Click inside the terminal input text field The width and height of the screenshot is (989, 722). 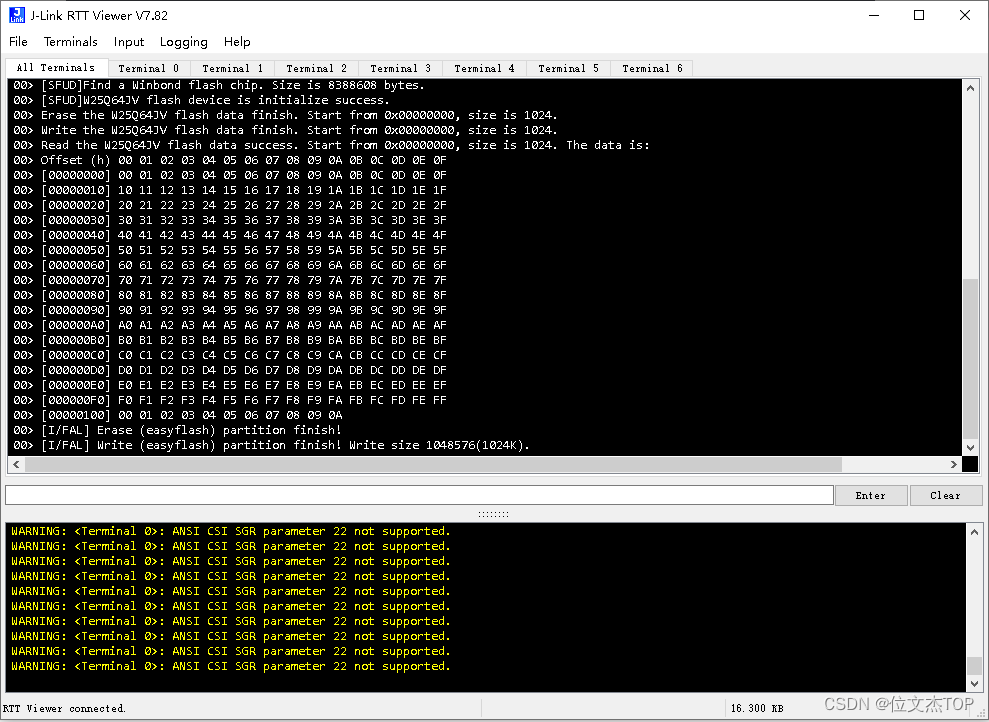click(420, 495)
